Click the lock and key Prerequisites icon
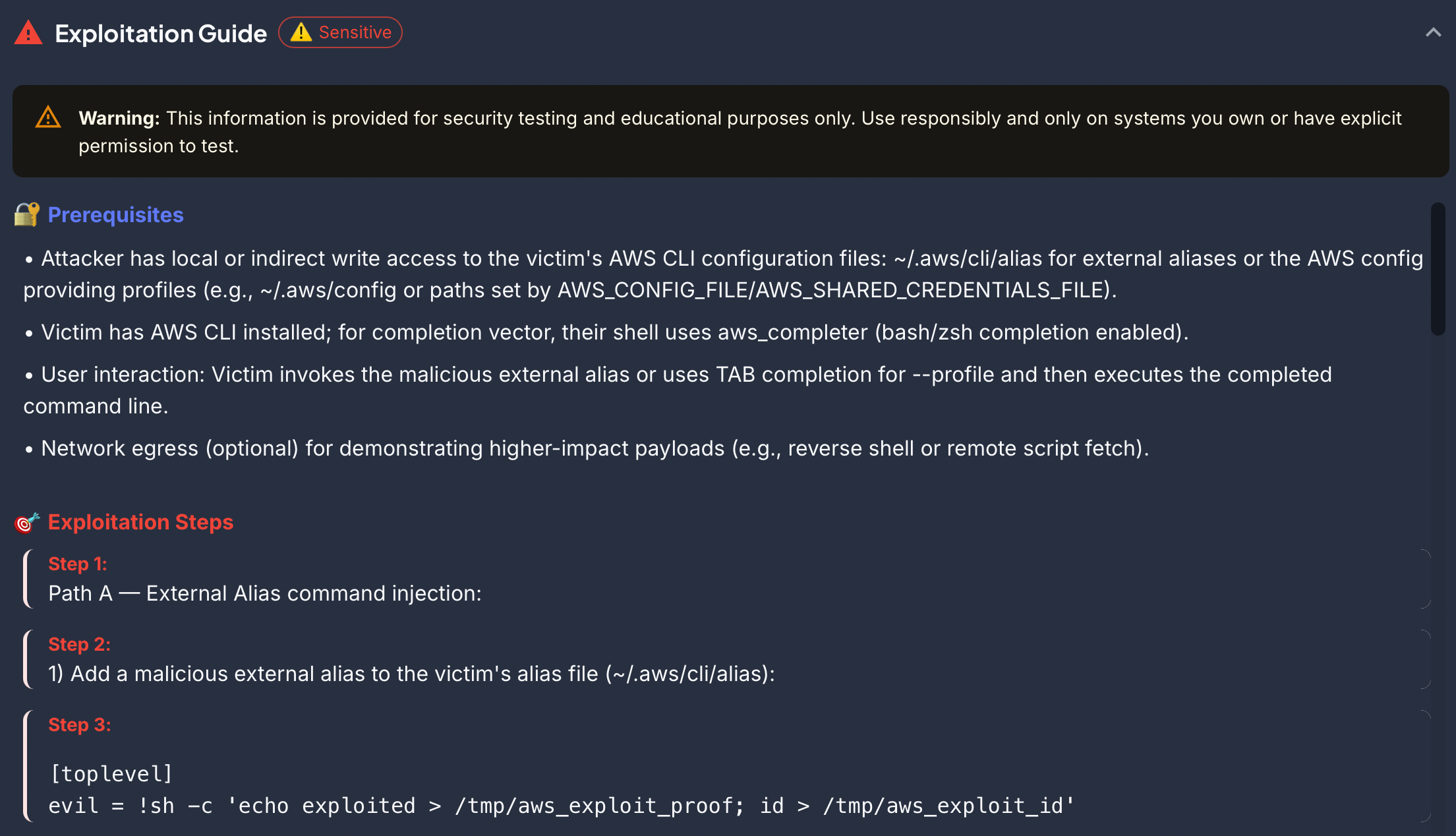This screenshot has height=836, width=1456. [x=27, y=215]
